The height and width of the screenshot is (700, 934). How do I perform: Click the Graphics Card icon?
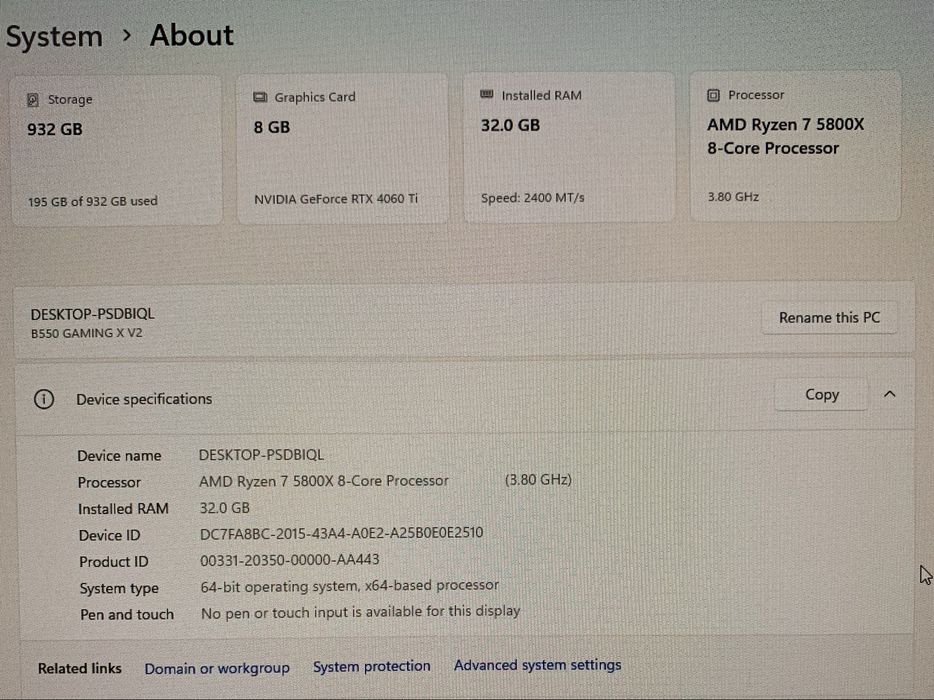260,97
